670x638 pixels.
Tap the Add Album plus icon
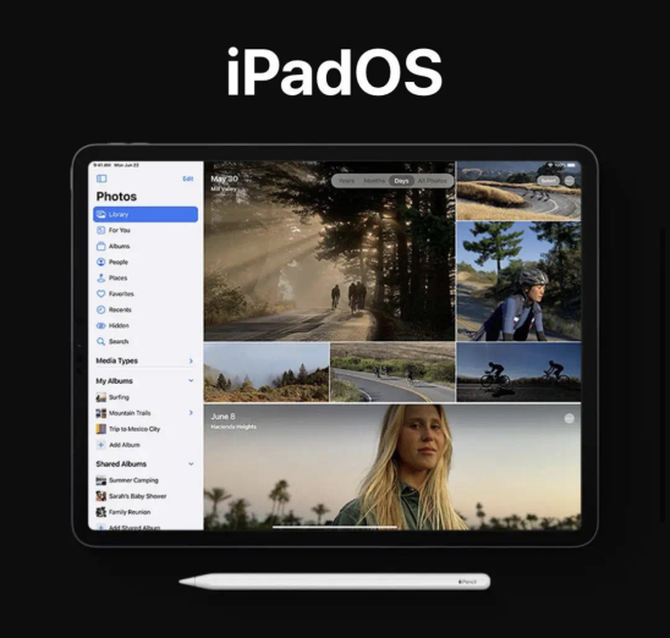[101, 445]
